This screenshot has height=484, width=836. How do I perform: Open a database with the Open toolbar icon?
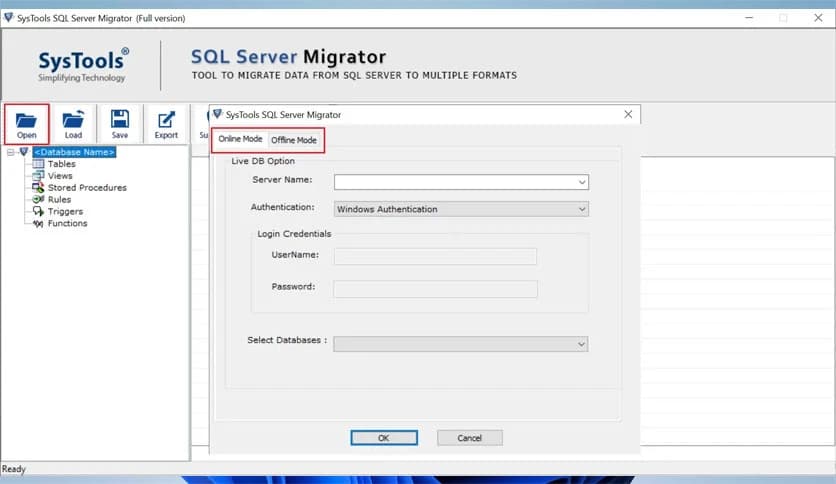click(26, 124)
